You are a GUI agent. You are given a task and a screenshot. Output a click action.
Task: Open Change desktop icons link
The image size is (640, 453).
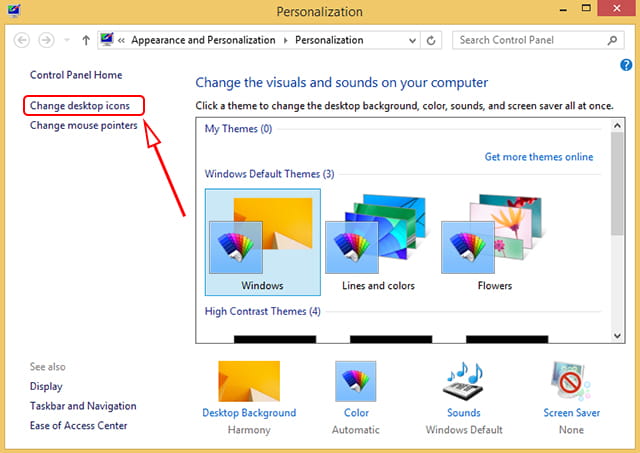coord(80,106)
